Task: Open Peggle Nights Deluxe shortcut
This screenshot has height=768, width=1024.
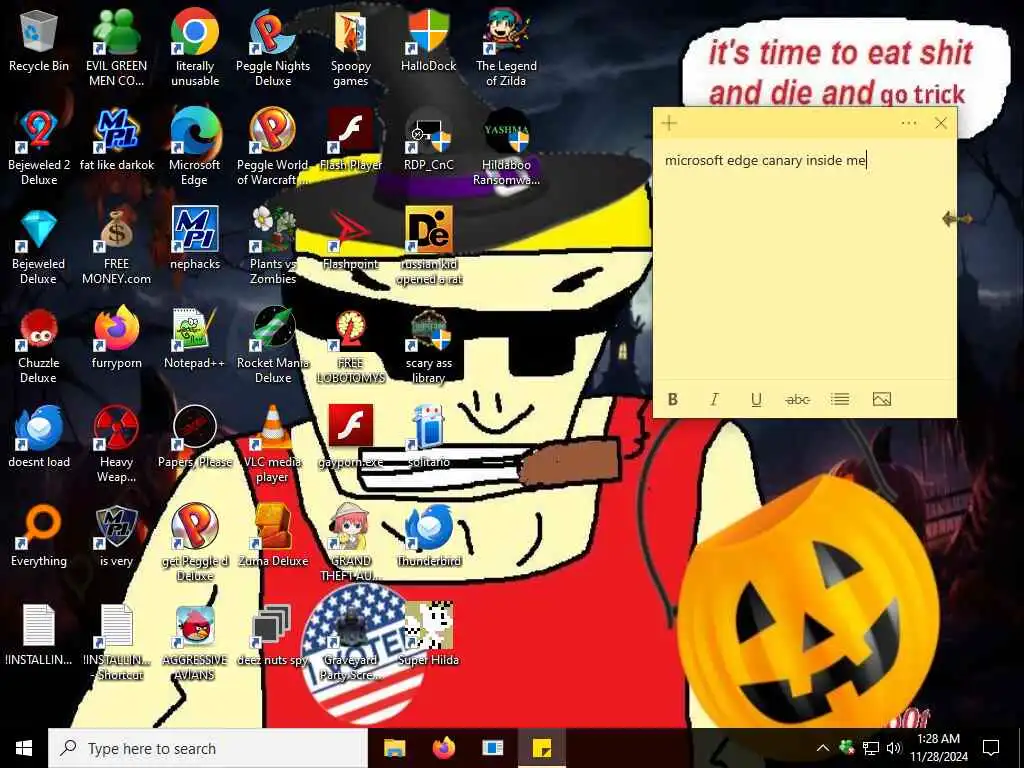Action: pyautogui.click(x=273, y=48)
